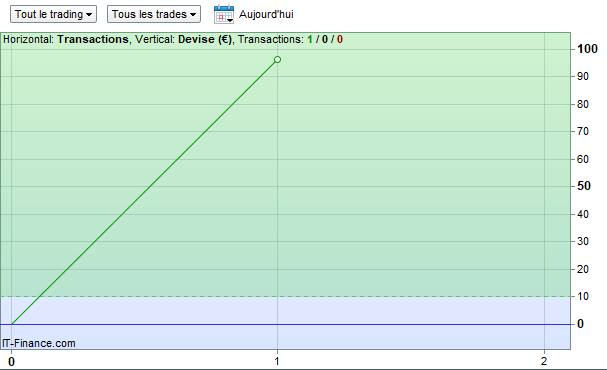Click the '70' value on vertical axis

(x=583, y=132)
